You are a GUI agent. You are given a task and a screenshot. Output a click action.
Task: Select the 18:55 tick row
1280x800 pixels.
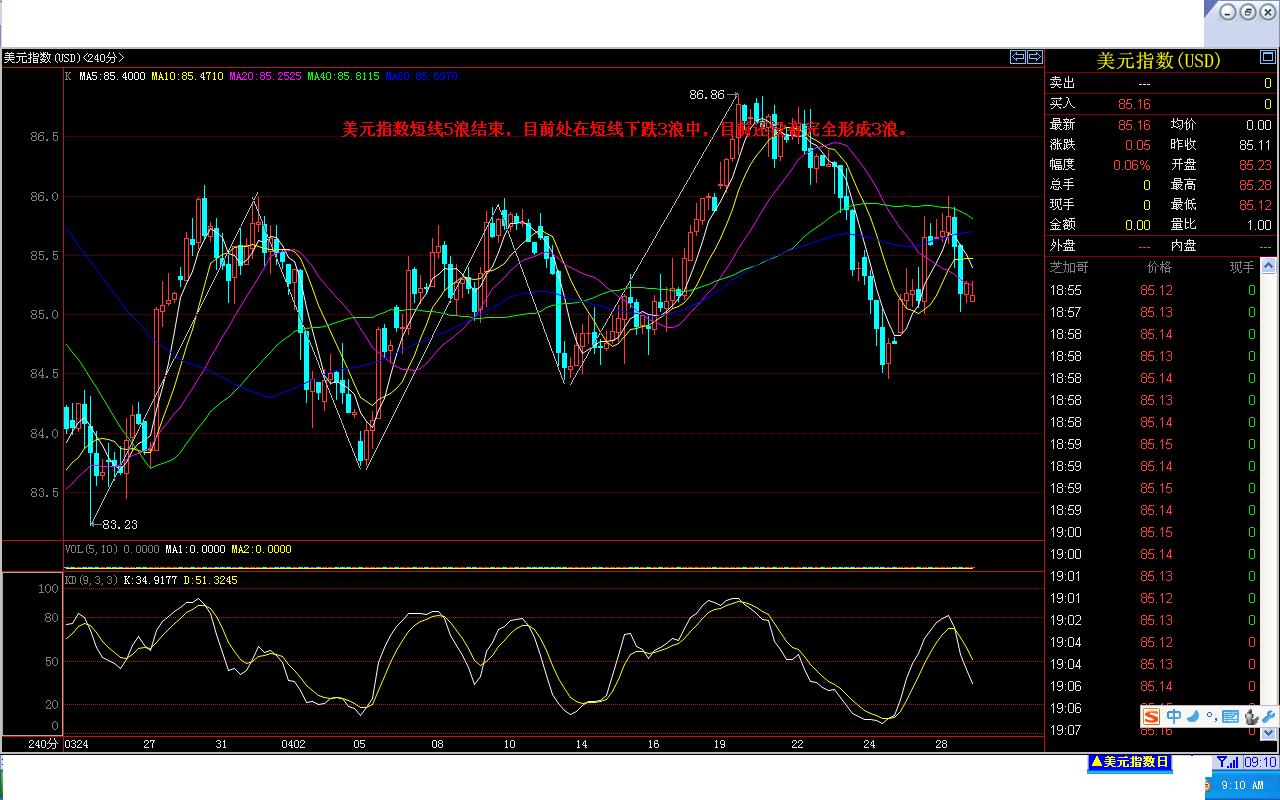(1153, 290)
